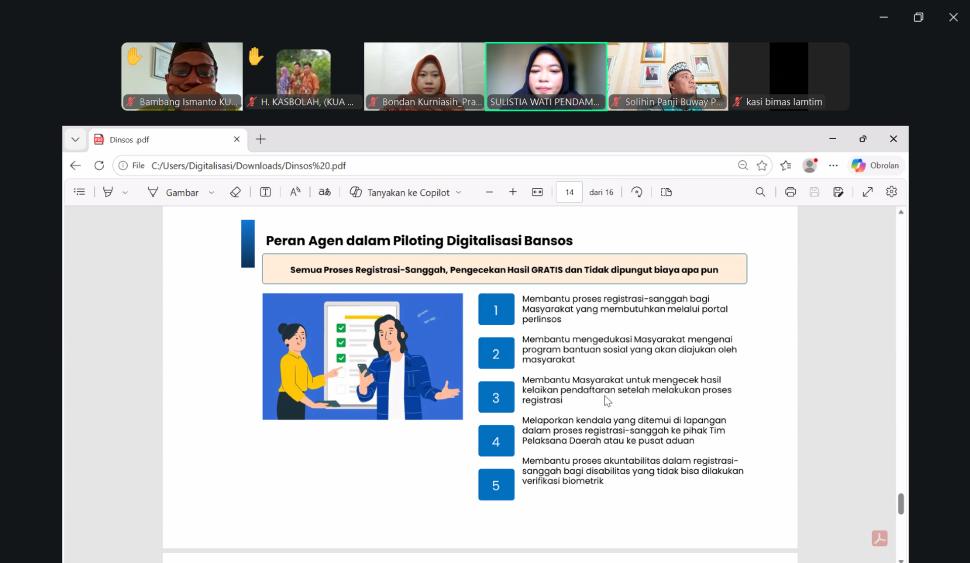Image resolution: width=970 pixels, height=563 pixels.
Task: Select Bambang Ismanto video thumbnail
Action: (x=182, y=76)
